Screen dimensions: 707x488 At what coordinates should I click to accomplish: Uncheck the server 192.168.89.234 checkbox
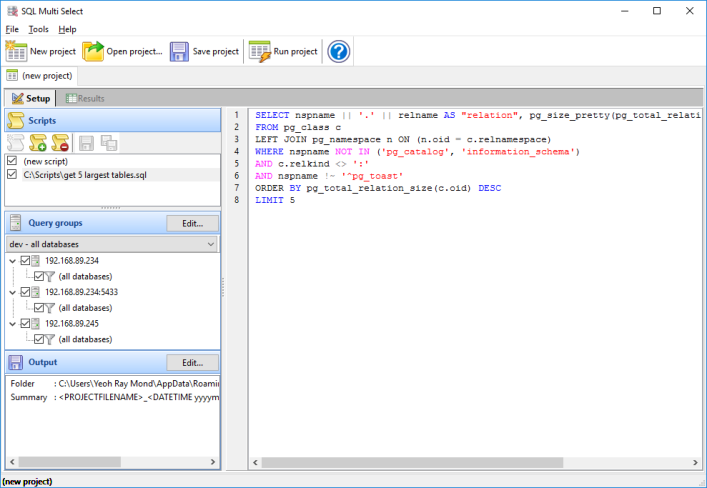(26, 261)
